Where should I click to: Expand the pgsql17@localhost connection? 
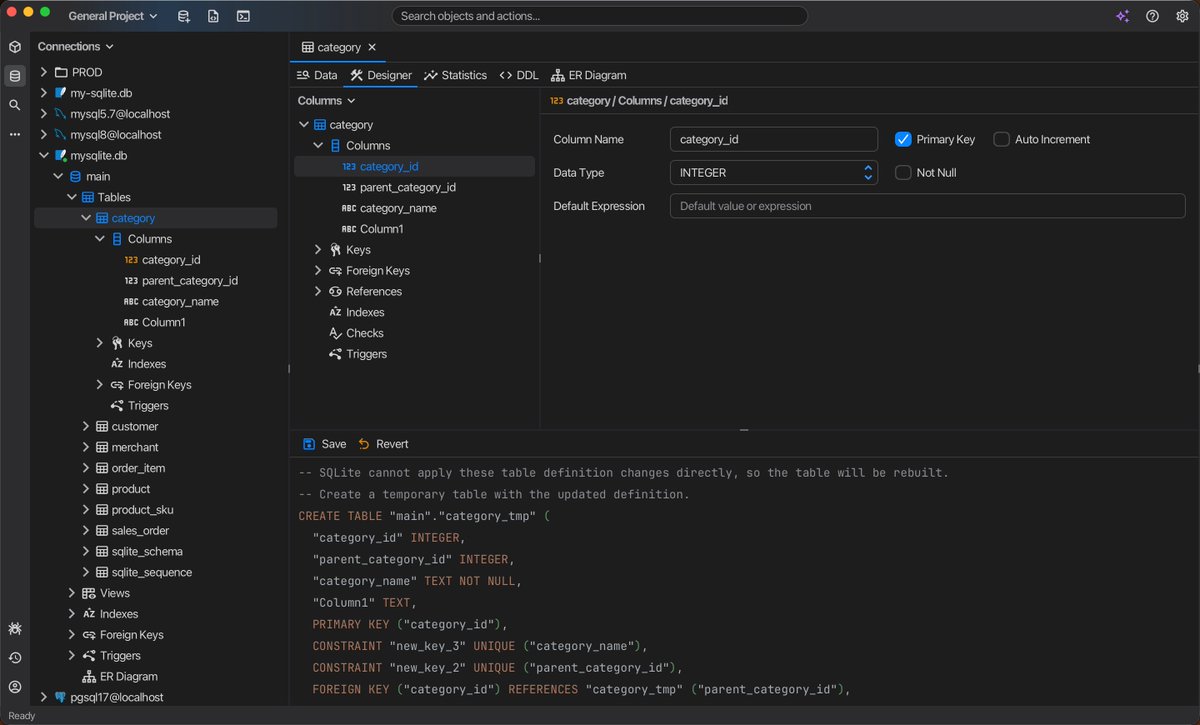coord(44,697)
